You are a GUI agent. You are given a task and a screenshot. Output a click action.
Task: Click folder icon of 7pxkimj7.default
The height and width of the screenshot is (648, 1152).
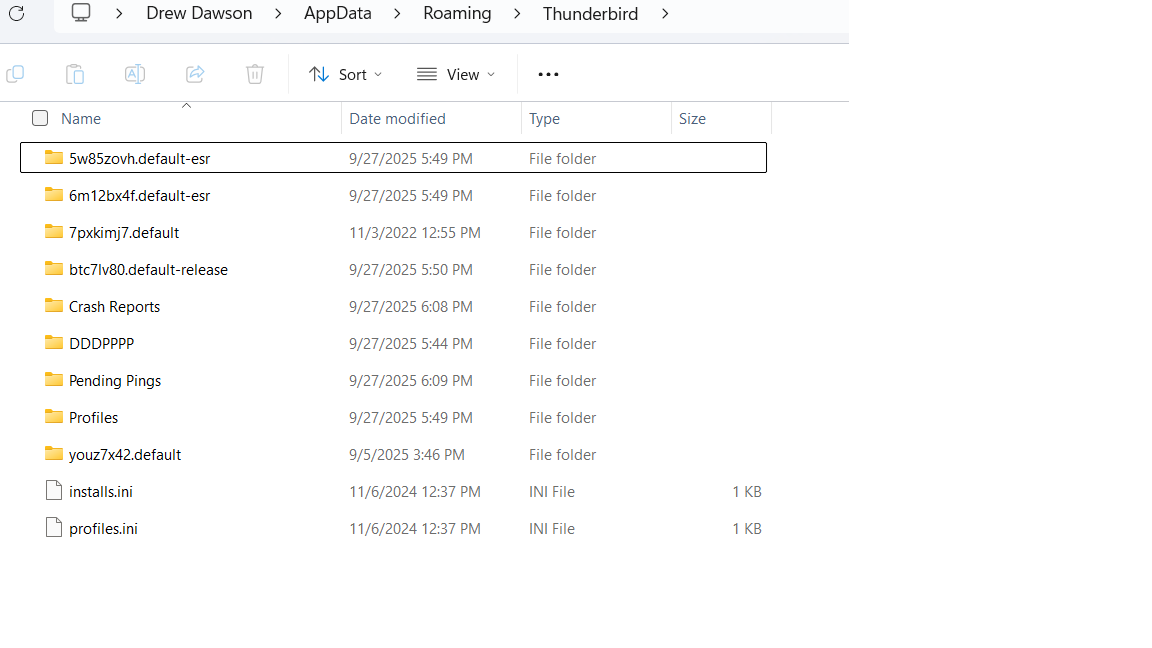[54, 231]
